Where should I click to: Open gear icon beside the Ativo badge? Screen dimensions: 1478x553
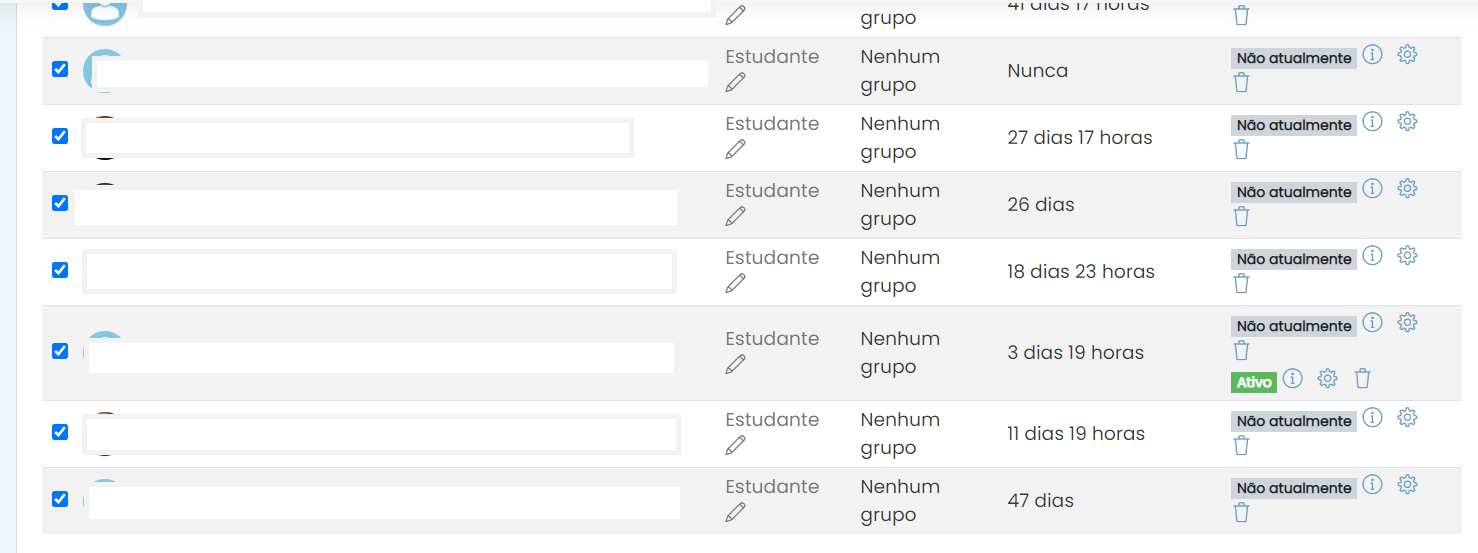pos(1327,378)
